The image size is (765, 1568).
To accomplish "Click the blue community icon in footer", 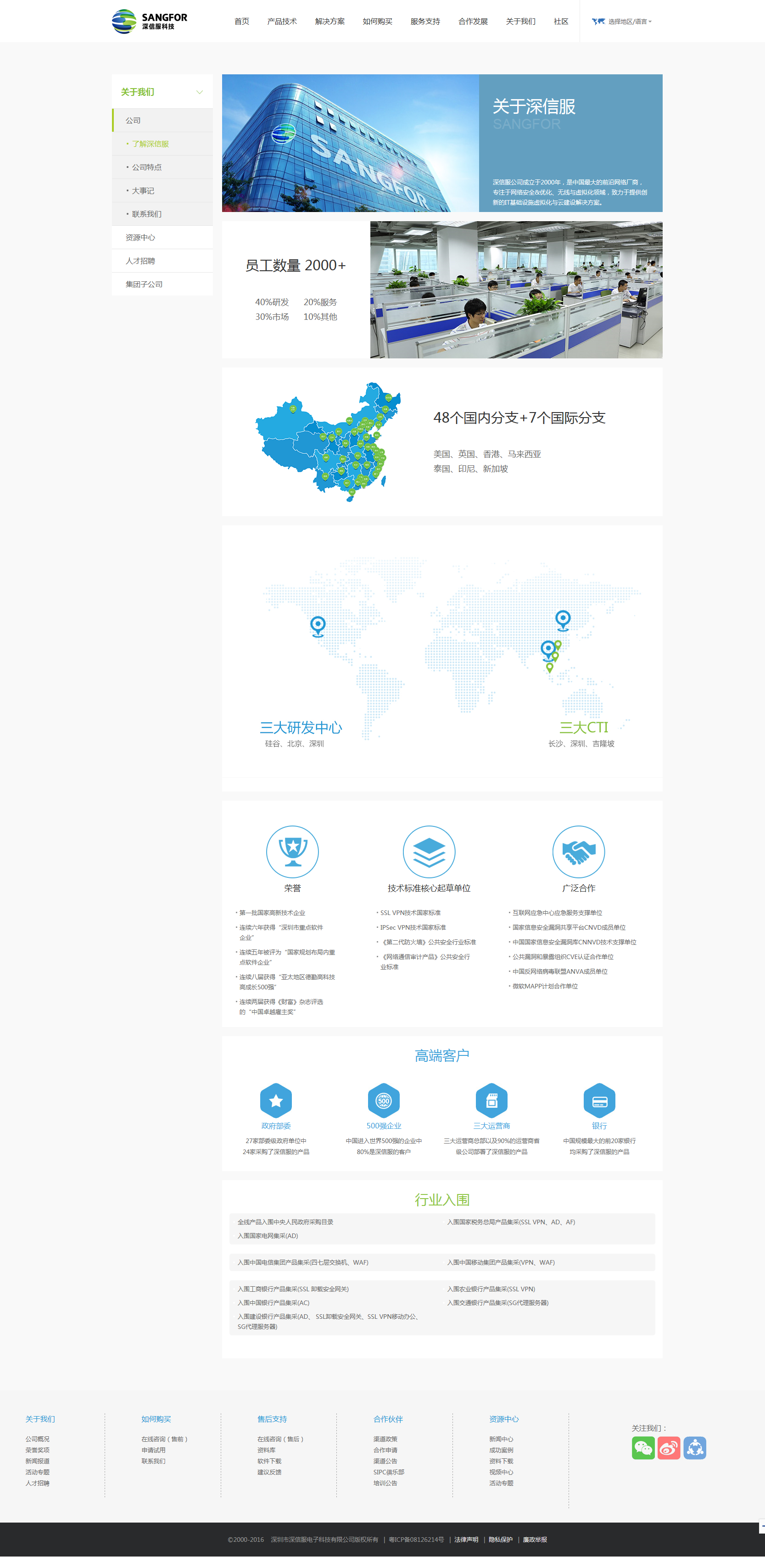I will pos(694,1447).
